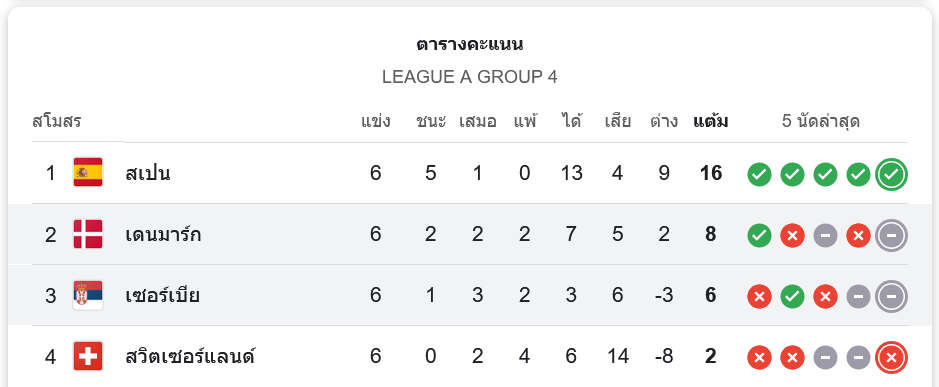
Task: Open team name สเปน
Action: point(148,174)
